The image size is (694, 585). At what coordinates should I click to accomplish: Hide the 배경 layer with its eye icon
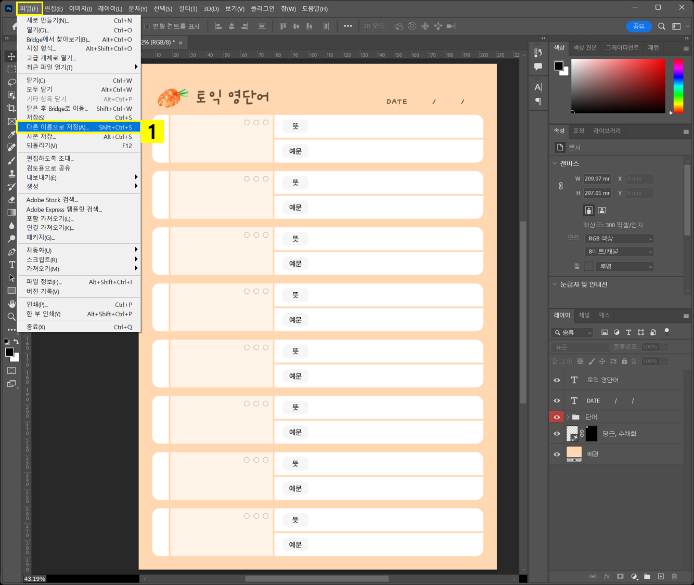click(558, 453)
